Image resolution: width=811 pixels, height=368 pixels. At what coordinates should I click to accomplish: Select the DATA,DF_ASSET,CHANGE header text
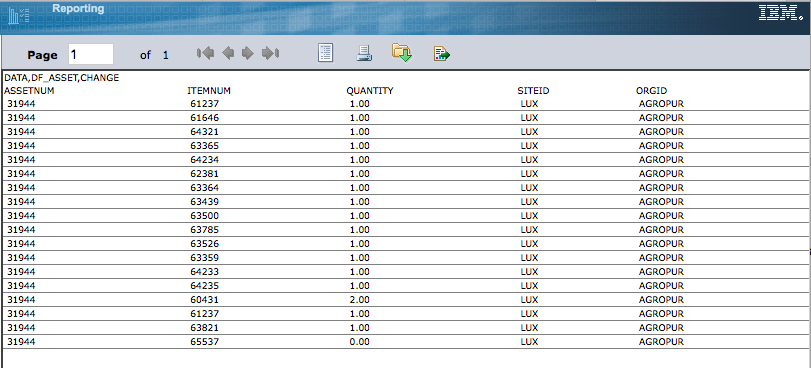click(x=62, y=78)
